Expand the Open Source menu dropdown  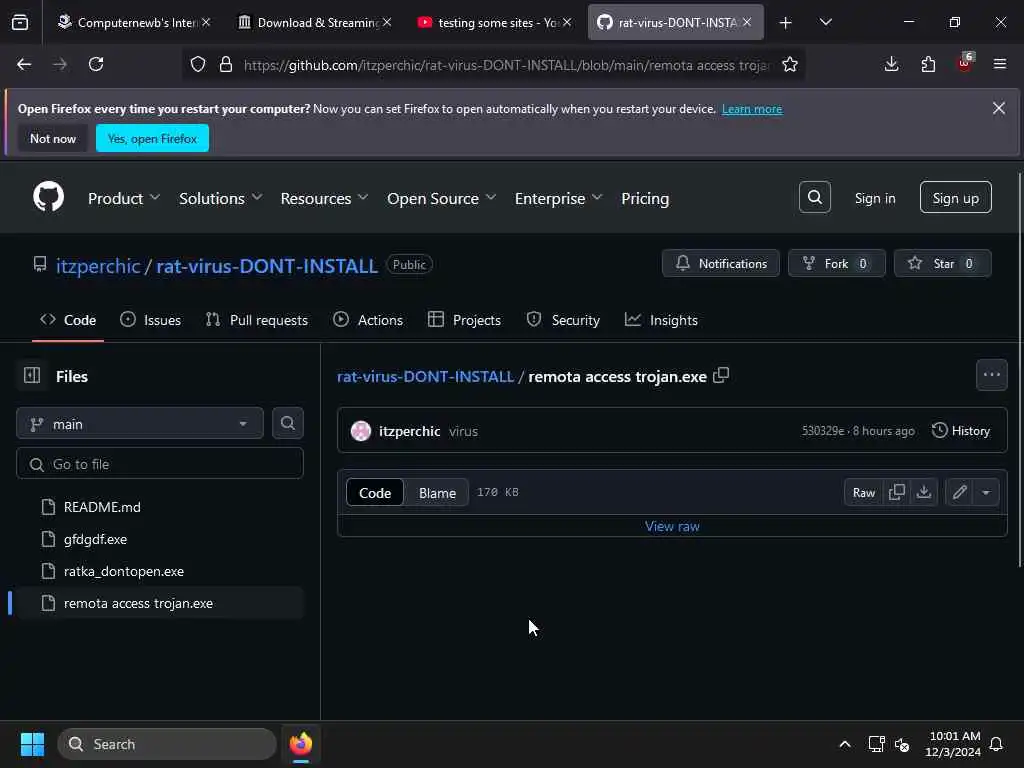click(x=441, y=198)
